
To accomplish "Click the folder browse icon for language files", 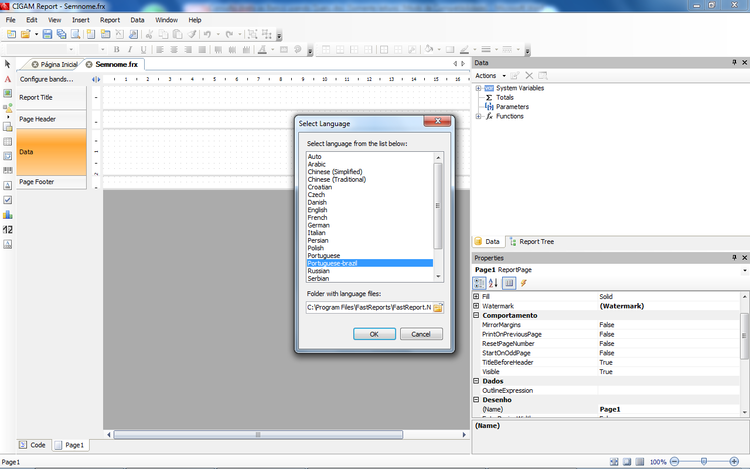I will point(438,307).
